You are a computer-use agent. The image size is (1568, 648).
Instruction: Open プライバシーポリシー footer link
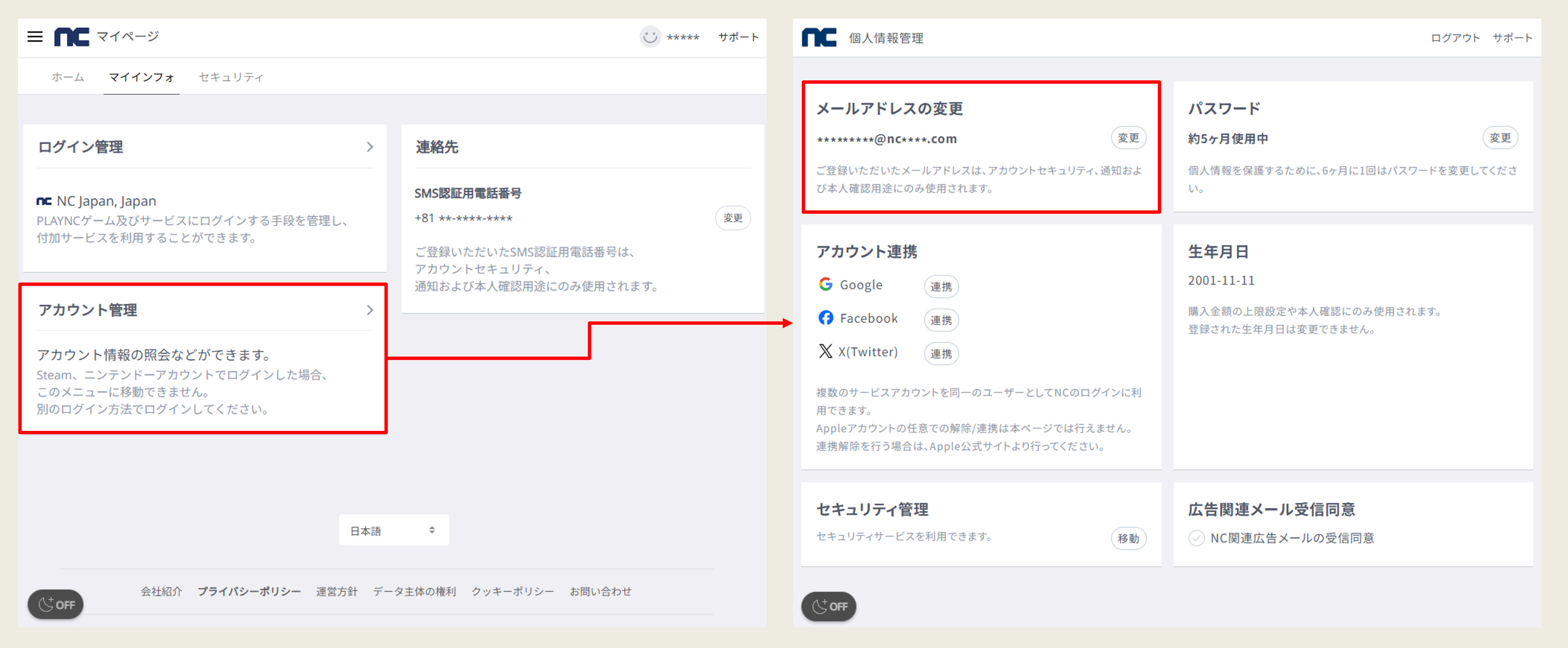coord(249,591)
